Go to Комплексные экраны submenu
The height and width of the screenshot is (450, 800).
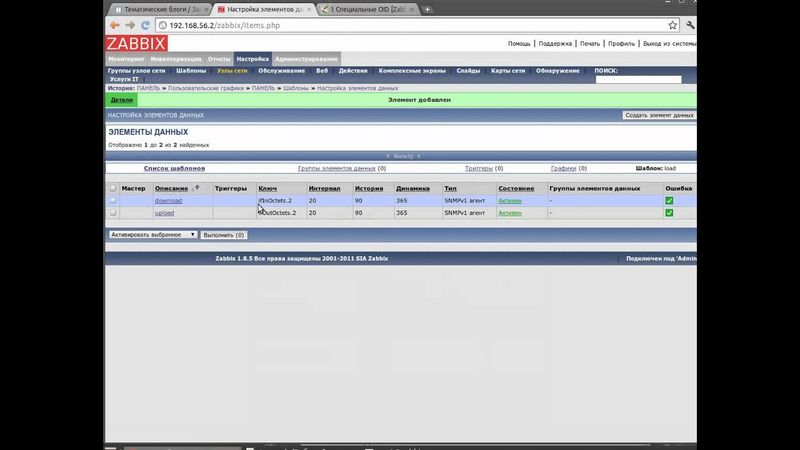[412, 71]
